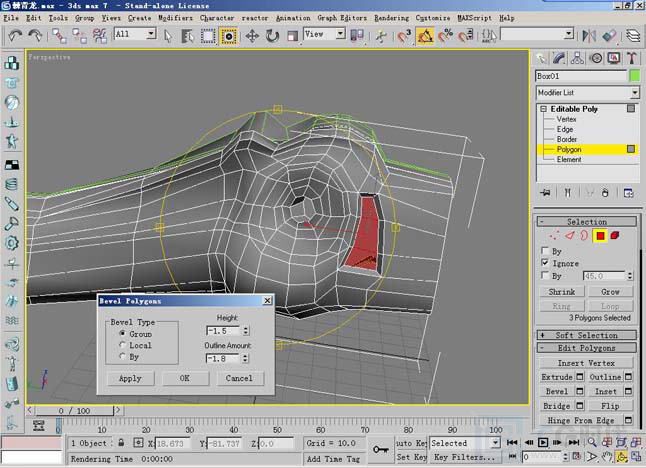Select red Polygon sub-object icon

[600, 236]
